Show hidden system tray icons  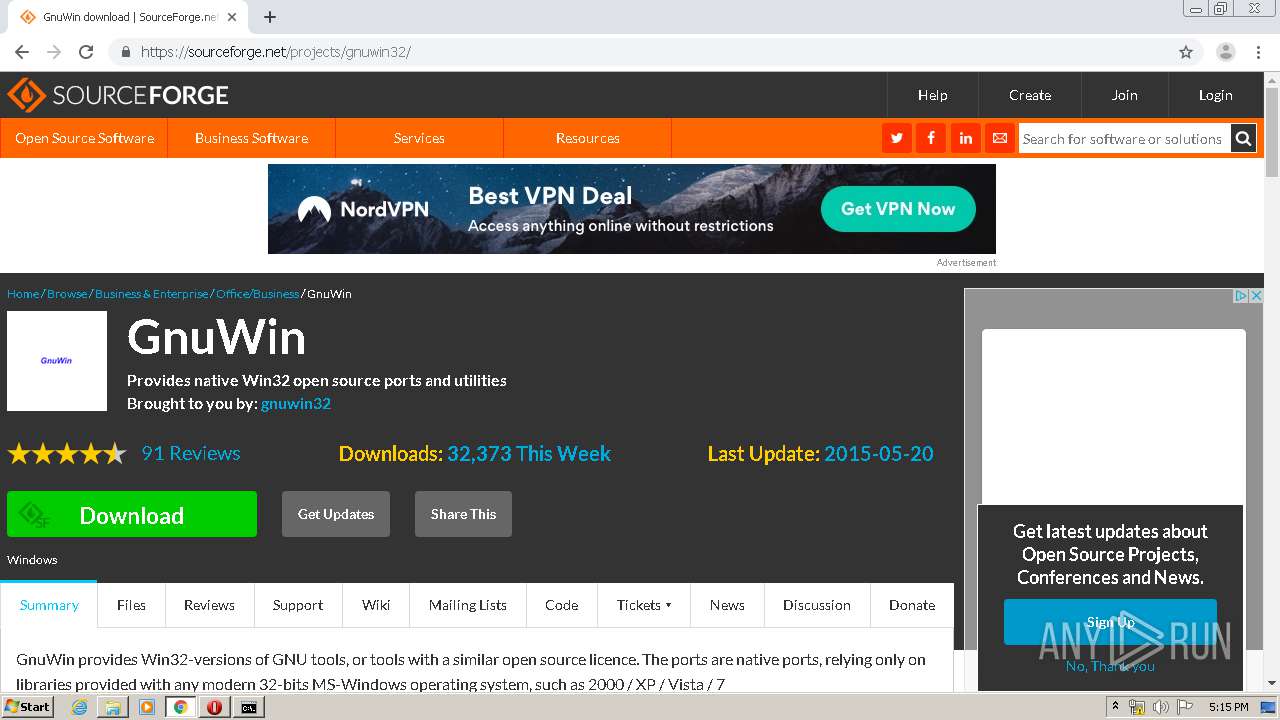pos(1116,707)
